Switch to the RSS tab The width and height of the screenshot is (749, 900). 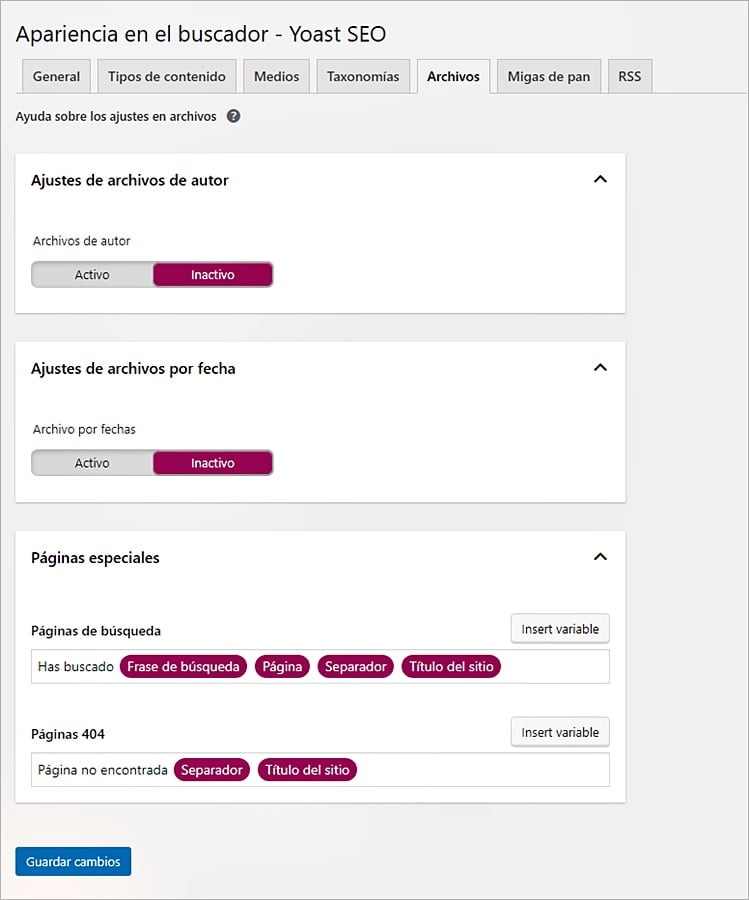pyautogui.click(x=629, y=77)
